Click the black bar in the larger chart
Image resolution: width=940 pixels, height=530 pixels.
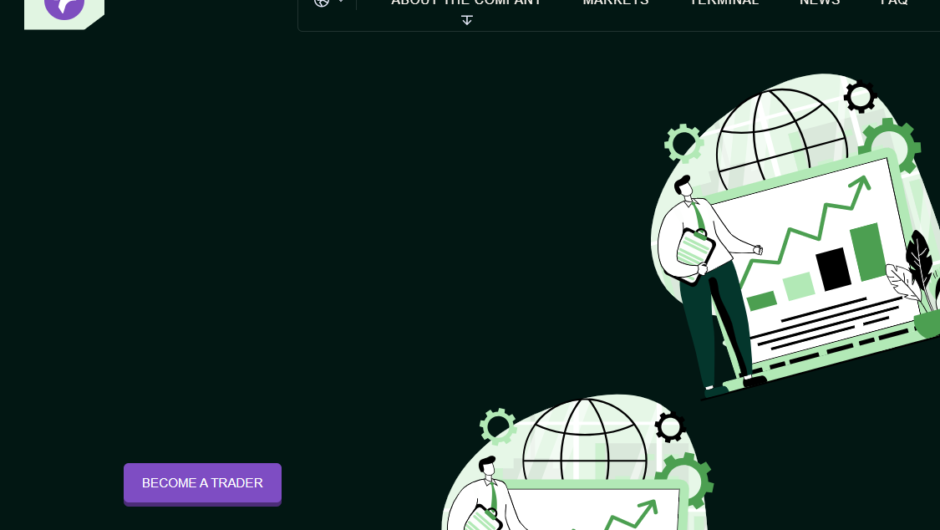click(832, 269)
